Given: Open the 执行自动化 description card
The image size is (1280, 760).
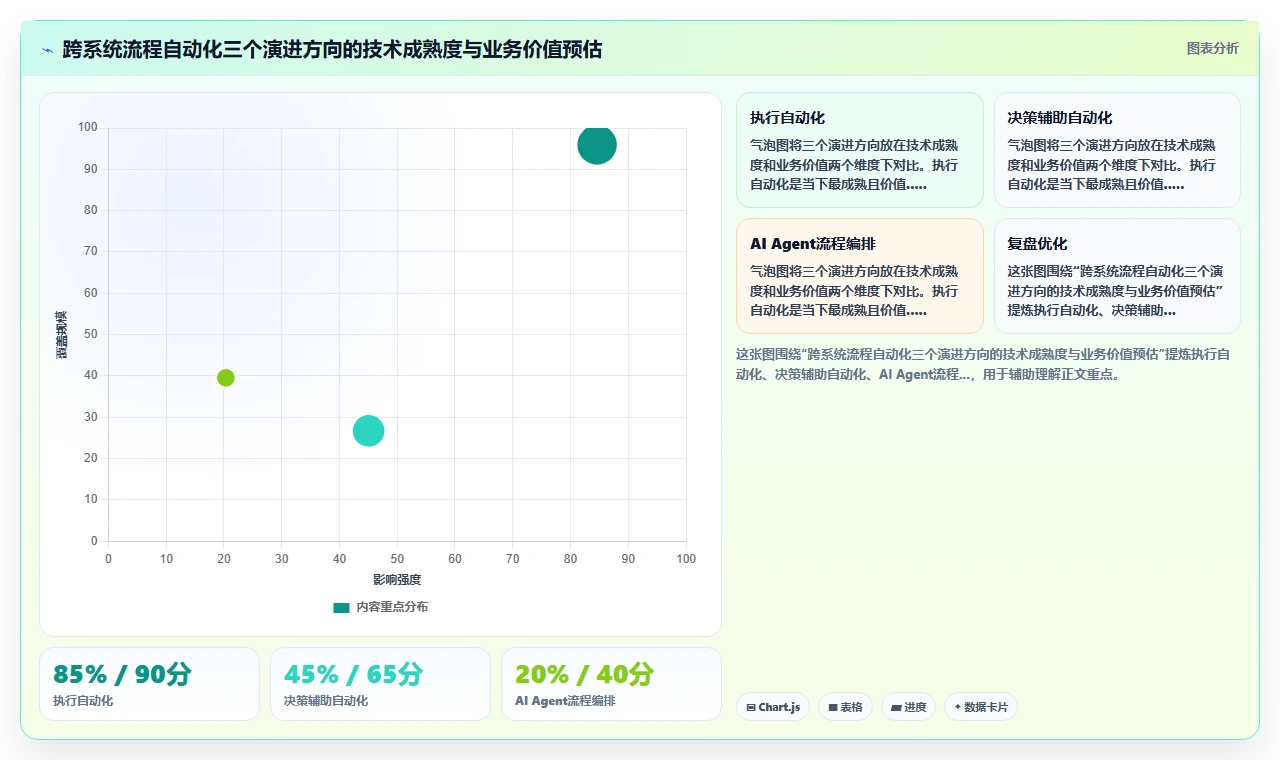Looking at the screenshot, I should coord(860,150).
